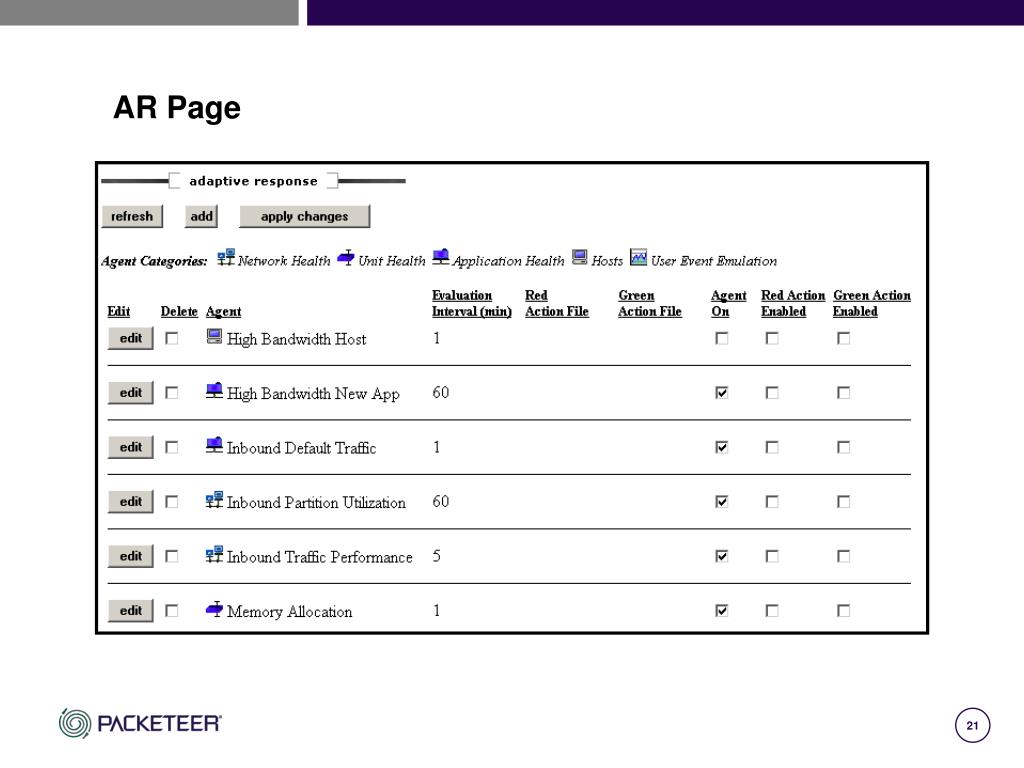Check Delete for Memory Allocation
The height and width of the screenshot is (768, 1024).
[172, 611]
